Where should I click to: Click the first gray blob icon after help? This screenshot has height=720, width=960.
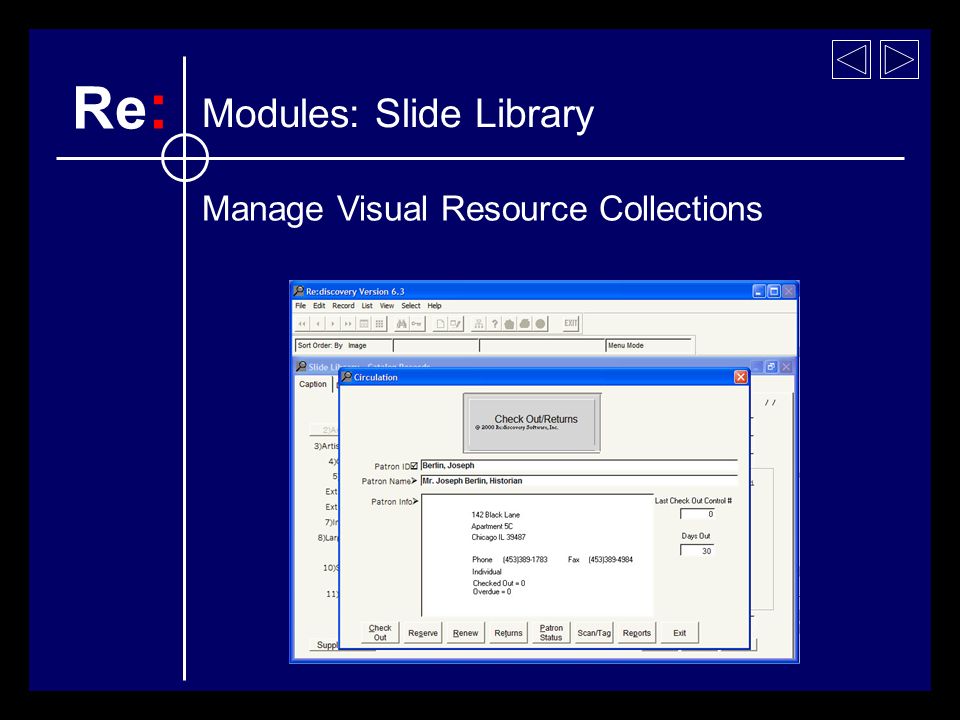[x=509, y=324]
